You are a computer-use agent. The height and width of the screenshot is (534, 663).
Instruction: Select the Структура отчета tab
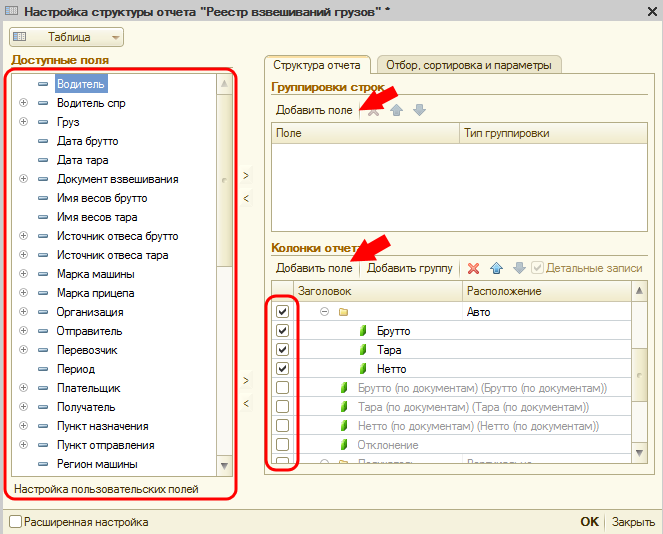[318, 65]
